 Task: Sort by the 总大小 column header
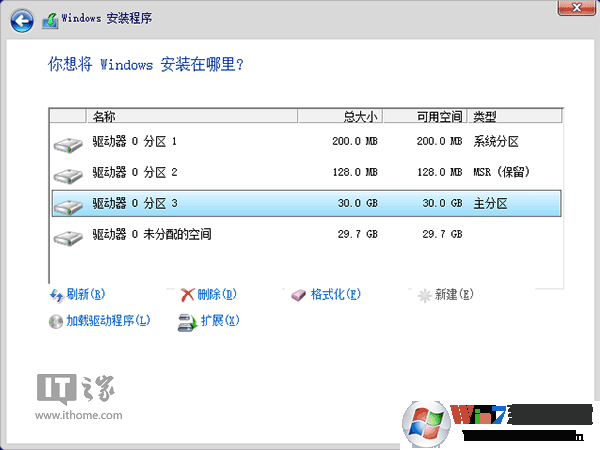pos(340,116)
